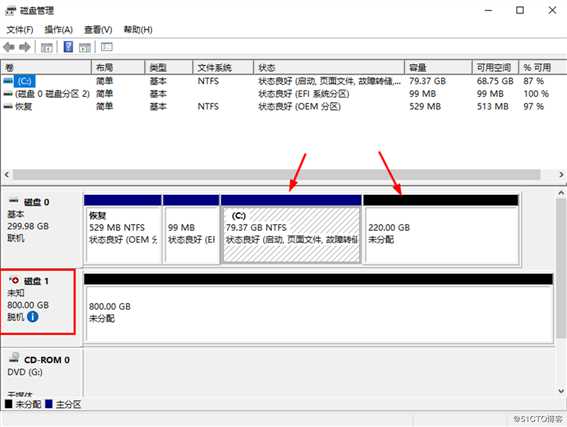This screenshot has width=567, height=427.
Task: Click the 状态良好 (OEM 分区) status cell in list
Action: [299, 106]
